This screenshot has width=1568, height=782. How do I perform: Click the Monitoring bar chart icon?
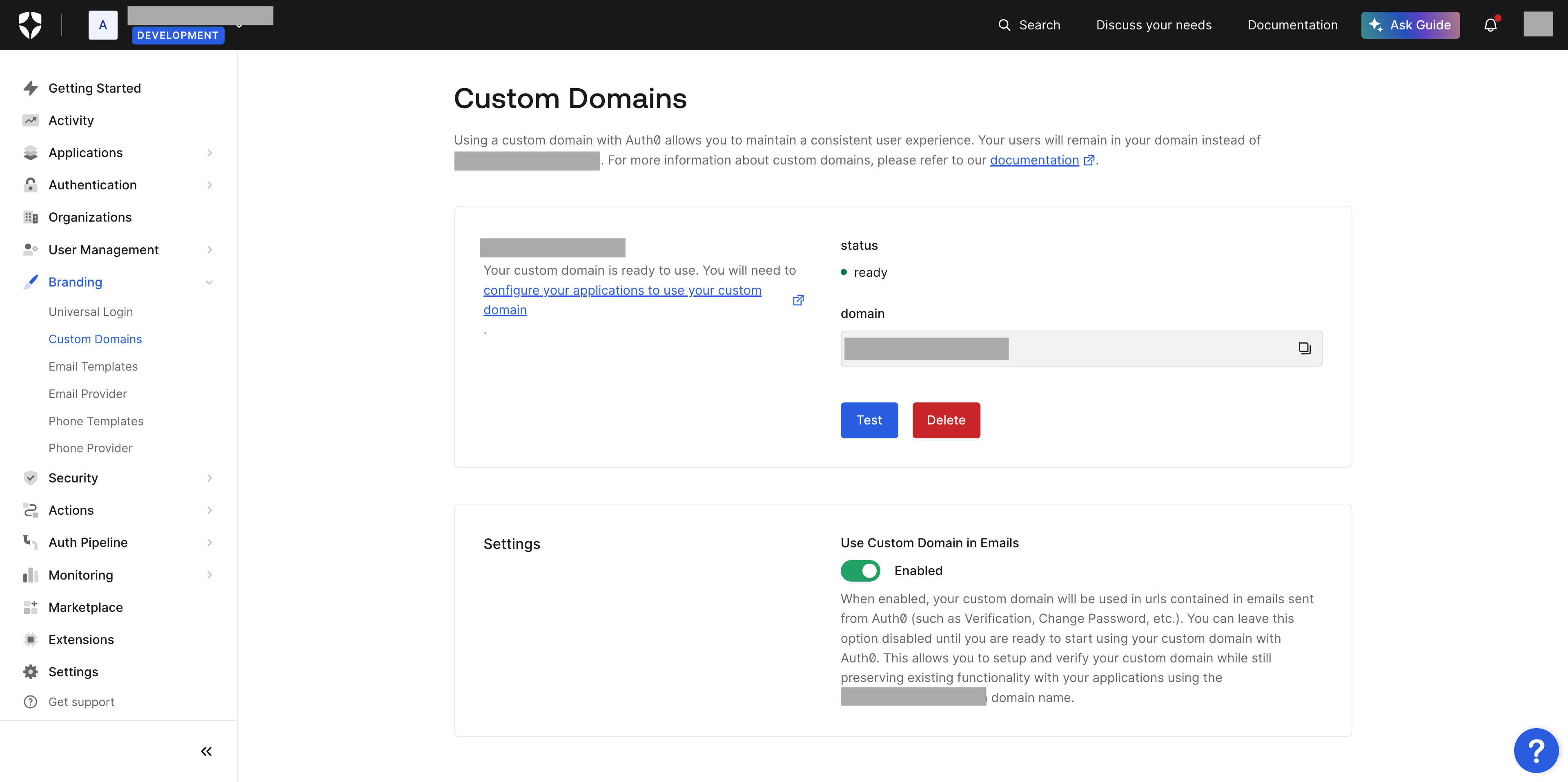point(31,575)
